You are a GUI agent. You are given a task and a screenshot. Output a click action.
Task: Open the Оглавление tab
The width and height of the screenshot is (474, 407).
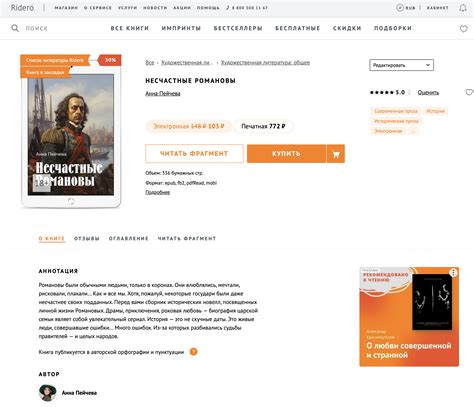tap(128, 239)
